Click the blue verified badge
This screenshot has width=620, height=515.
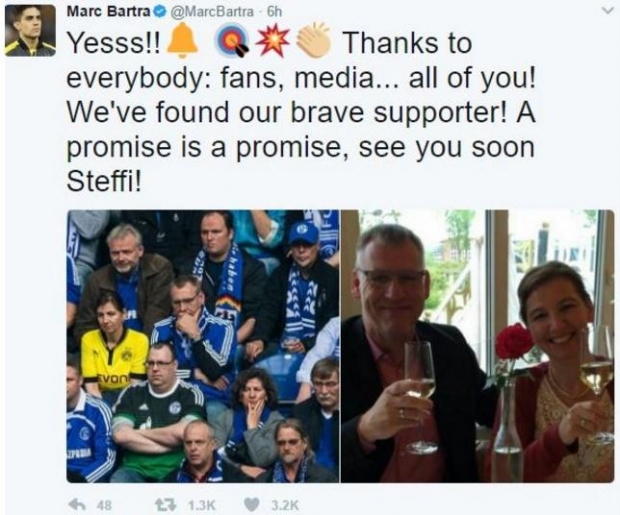tap(159, 12)
